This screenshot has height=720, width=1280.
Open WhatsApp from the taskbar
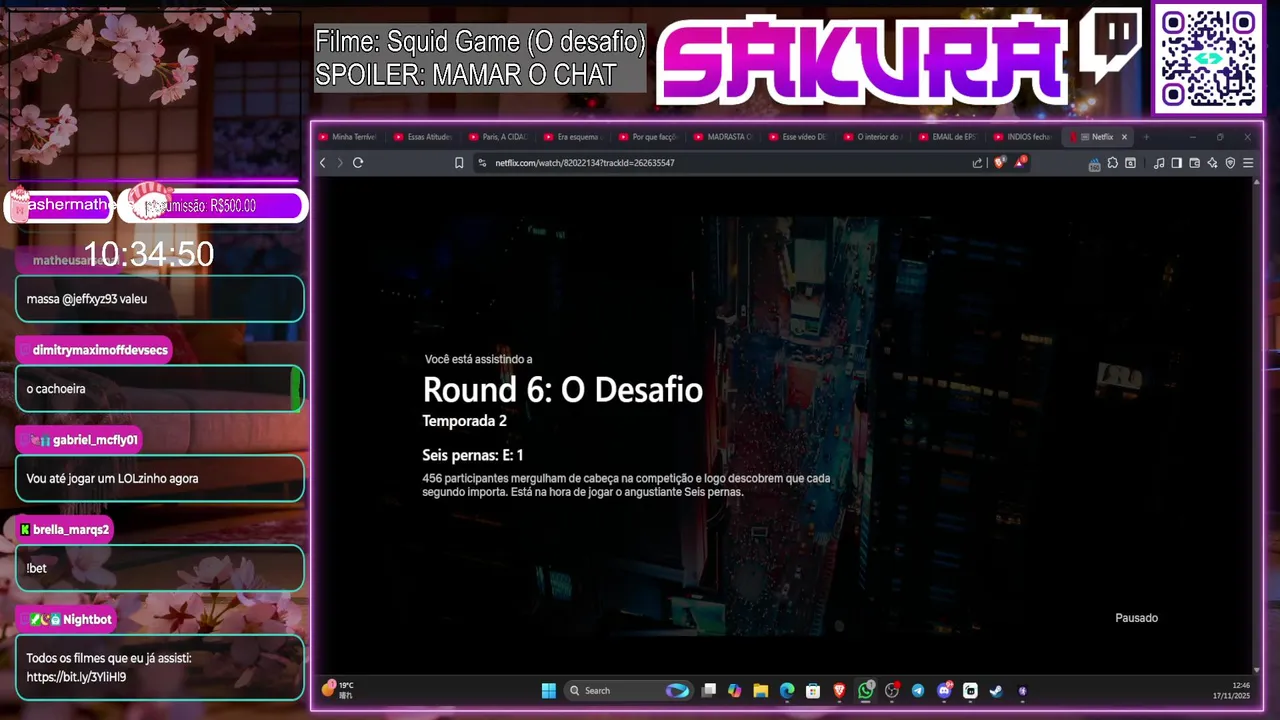tap(866, 690)
